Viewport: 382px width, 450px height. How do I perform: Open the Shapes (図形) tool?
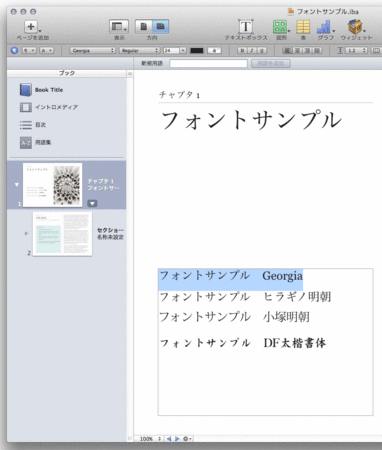pyautogui.click(x=281, y=27)
